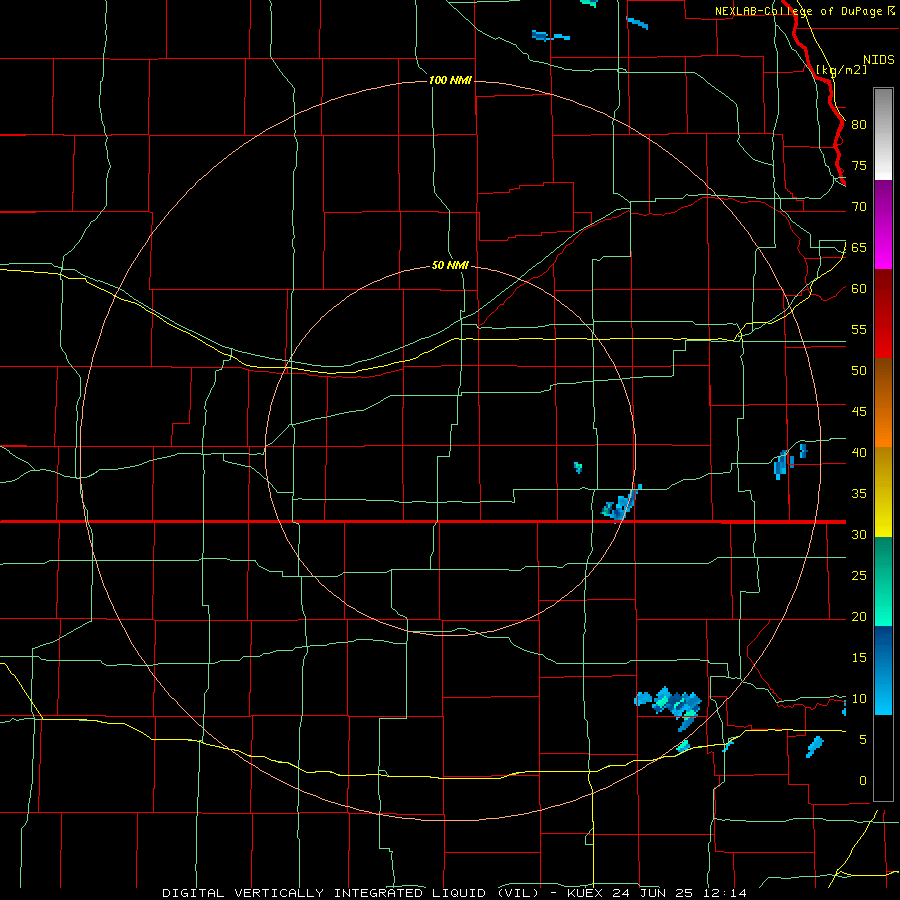Screen dimensions: 900x900
Task: Click the 55 value on color scale
Action: point(859,329)
